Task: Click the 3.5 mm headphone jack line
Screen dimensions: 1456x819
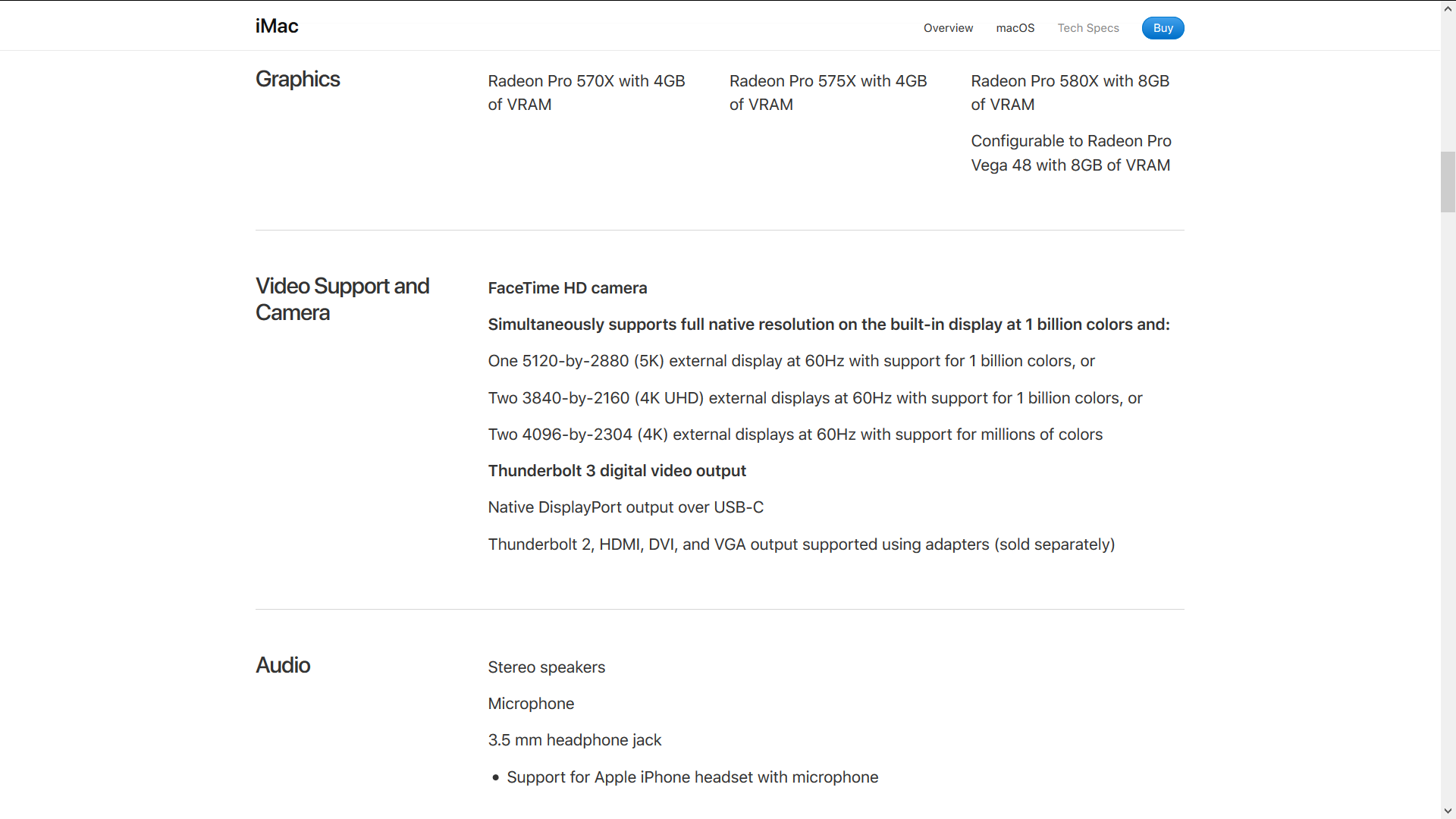Action: pyautogui.click(x=575, y=740)
